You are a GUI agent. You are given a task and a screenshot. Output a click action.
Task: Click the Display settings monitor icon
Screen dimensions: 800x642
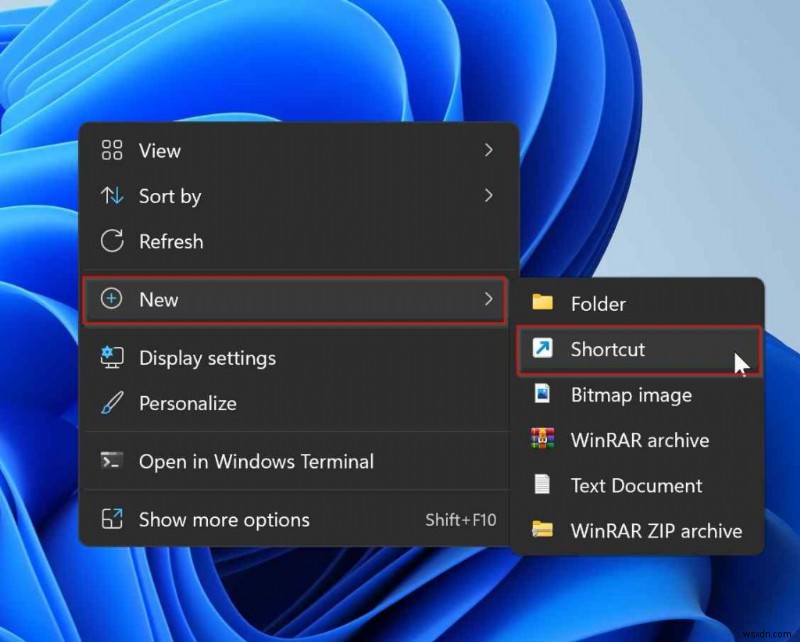coord(113,358)
